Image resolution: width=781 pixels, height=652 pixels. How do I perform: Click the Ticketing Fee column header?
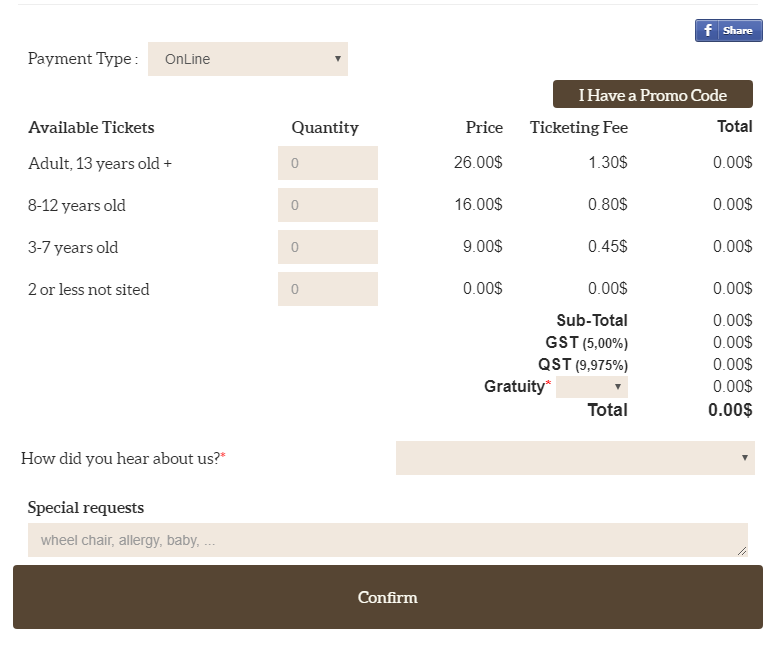[578, 127]
